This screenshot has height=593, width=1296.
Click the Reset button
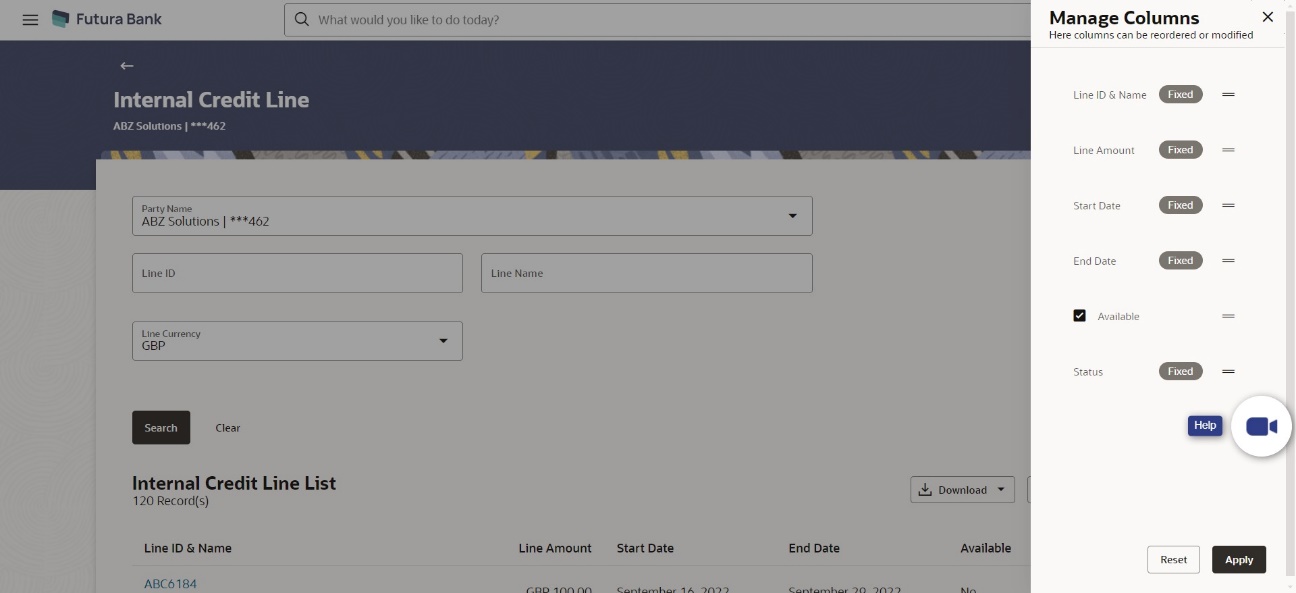click(x=1173, y=560)
